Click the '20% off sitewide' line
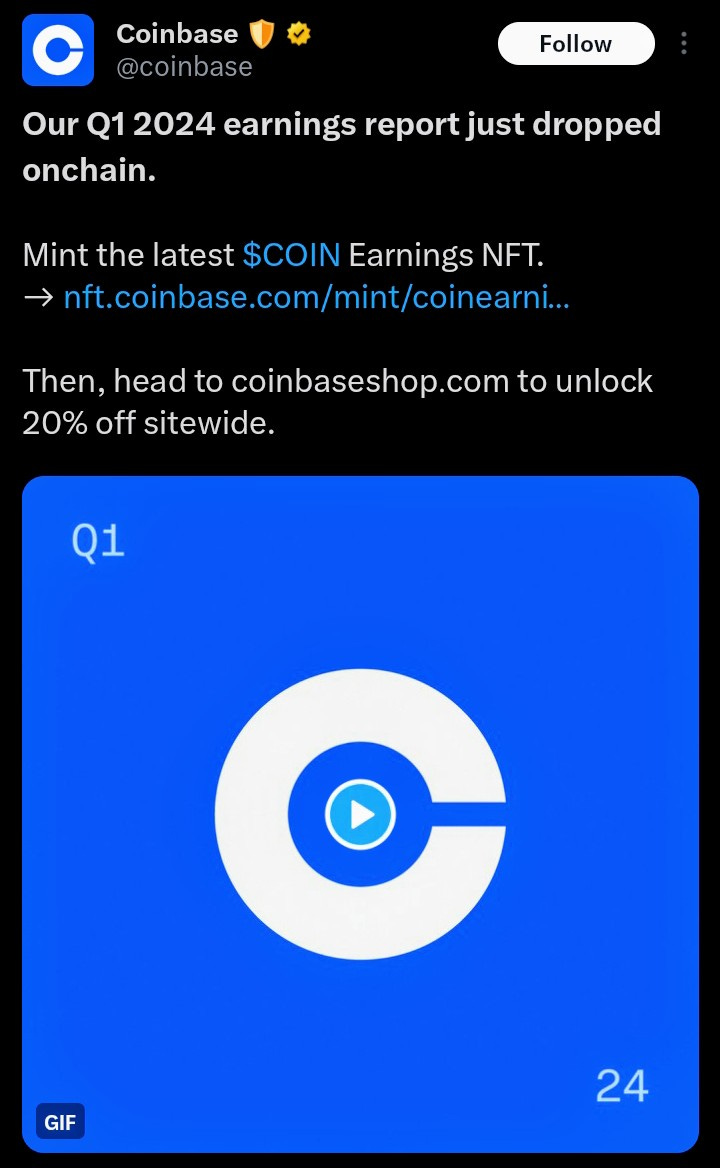The height and width of the screenshot is (1168, 720). pyautogui.click(x=149, y=423)
